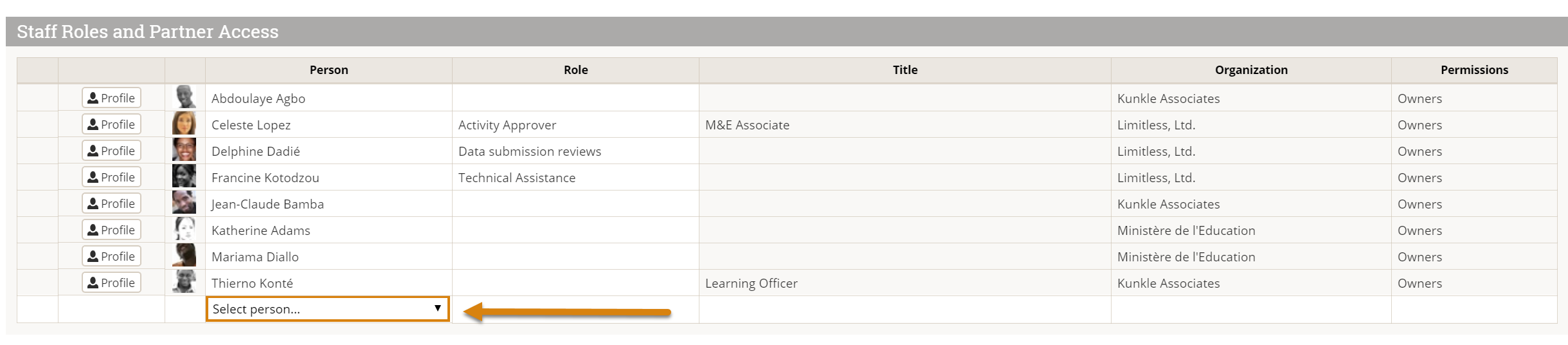Click the Organization column header
This screenshot has width=1568, height=345.
(x=1251, y=70)
